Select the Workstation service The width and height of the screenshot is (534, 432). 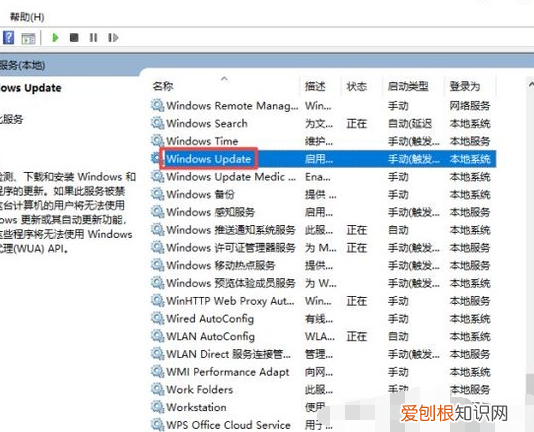pos(323,407)
